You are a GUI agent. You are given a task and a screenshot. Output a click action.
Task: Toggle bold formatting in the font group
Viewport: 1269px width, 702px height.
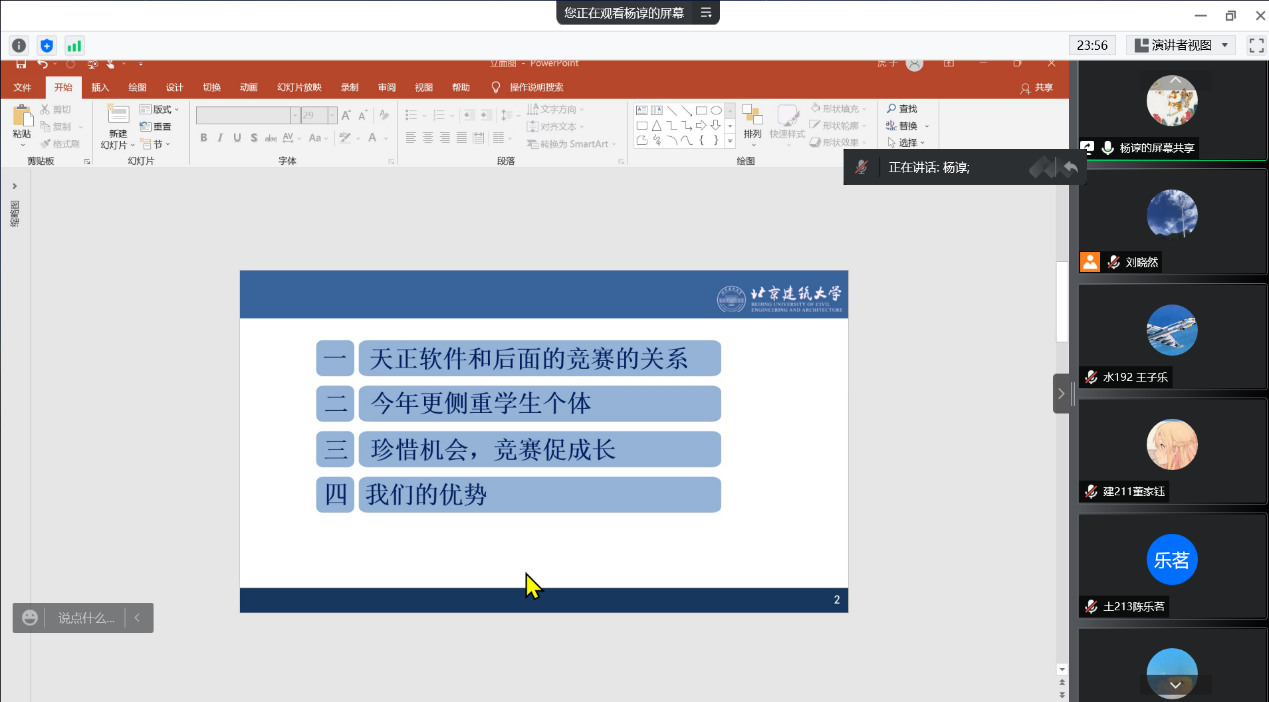(203, 138)
